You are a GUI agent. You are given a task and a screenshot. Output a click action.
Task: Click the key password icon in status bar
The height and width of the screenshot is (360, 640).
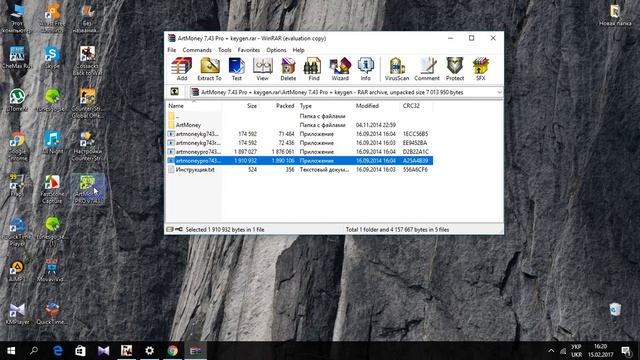point(179,229)
